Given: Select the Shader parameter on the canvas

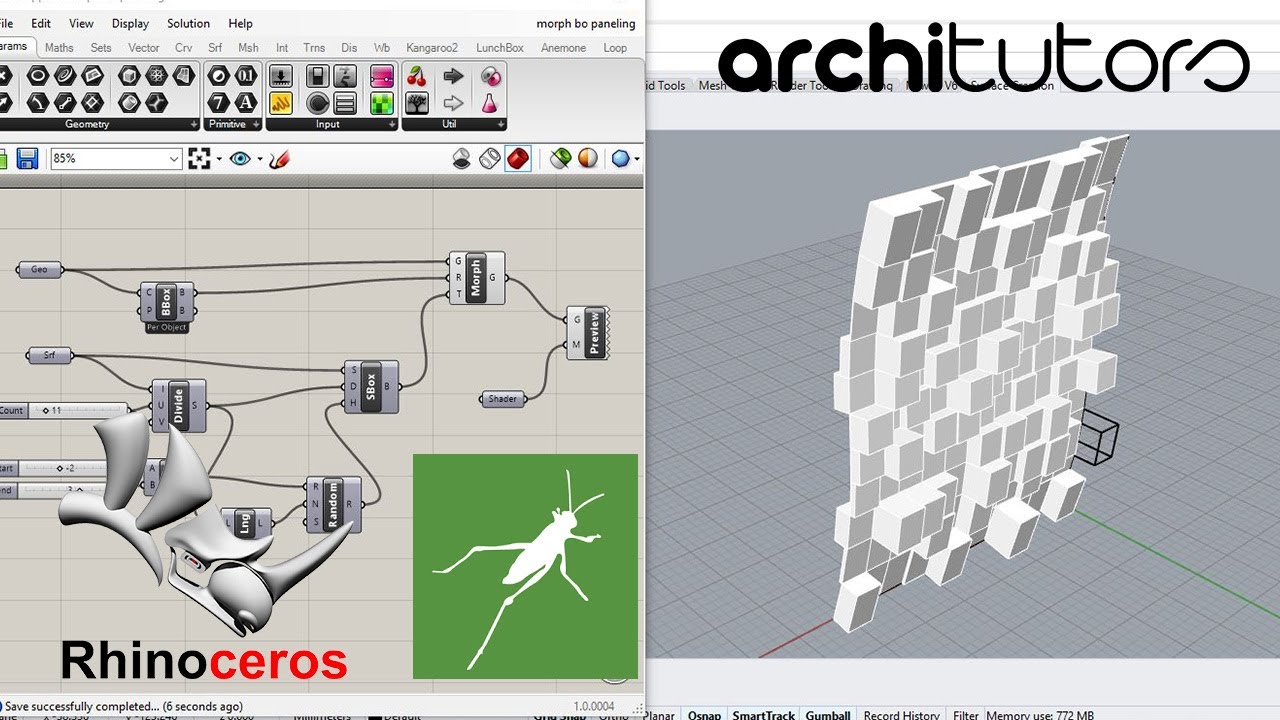Looking at the screenshot, I should click(503, 399).
